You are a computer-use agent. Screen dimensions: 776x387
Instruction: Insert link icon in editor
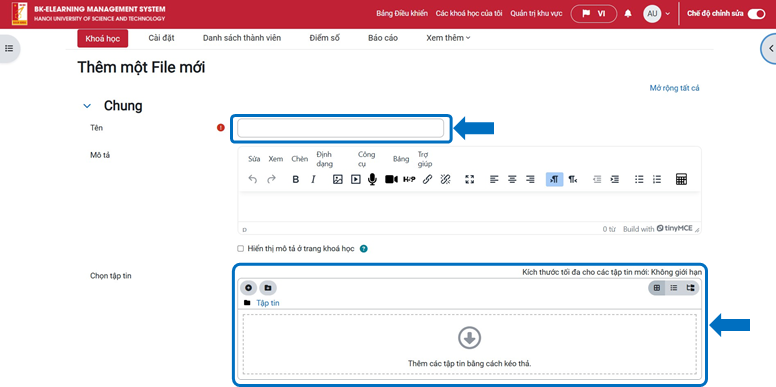pos(428,180)
